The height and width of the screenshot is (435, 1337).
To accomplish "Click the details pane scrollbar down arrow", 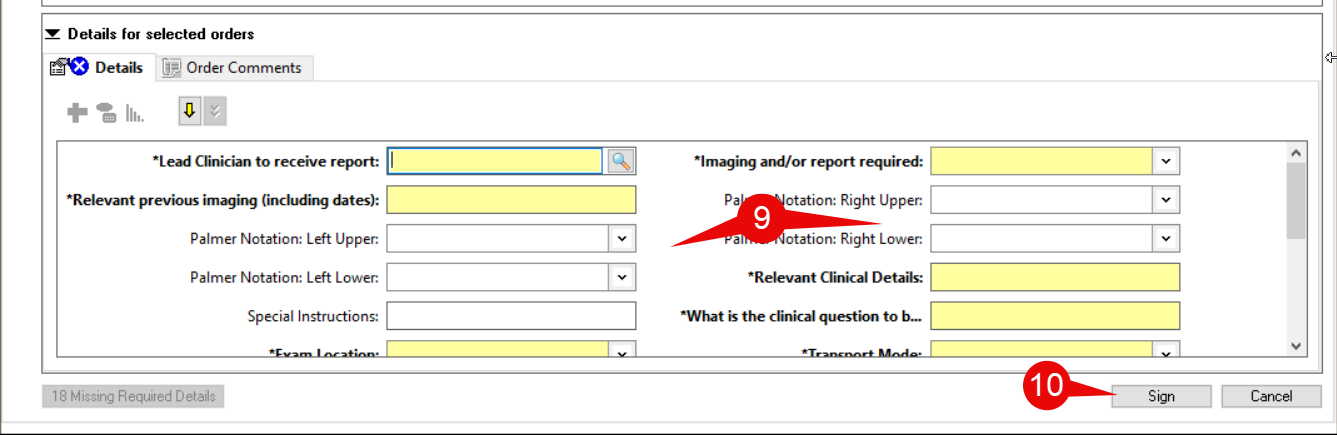I will [x=1296, y=346].
